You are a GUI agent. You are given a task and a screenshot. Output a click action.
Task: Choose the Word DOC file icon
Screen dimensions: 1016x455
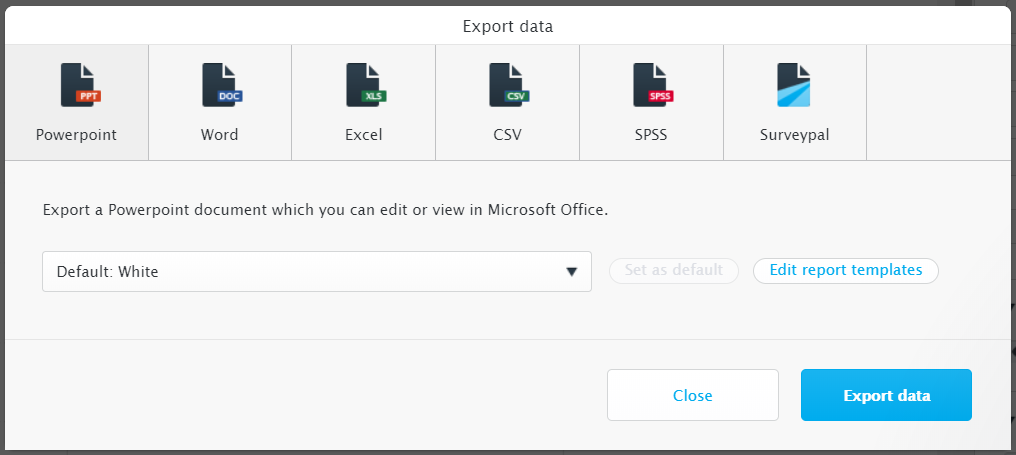tap(222, 85)
